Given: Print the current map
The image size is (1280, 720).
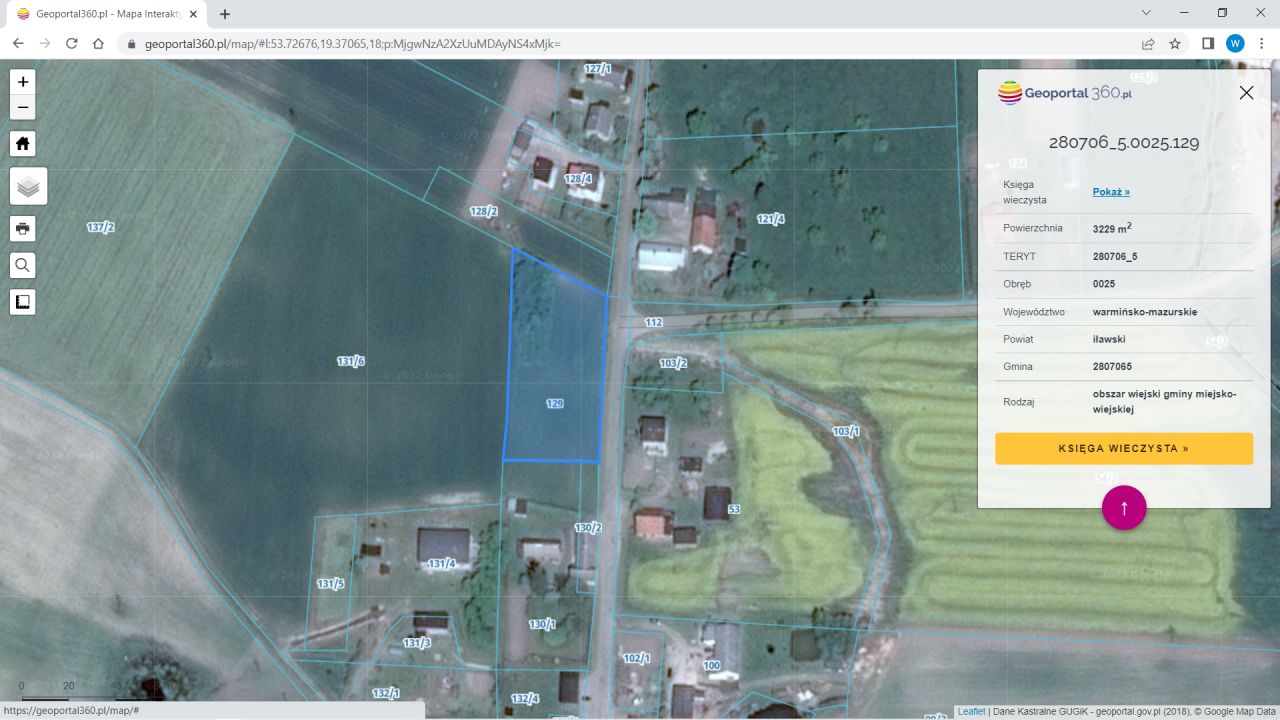Looking at the screenshot, I should tap(23, 228).
